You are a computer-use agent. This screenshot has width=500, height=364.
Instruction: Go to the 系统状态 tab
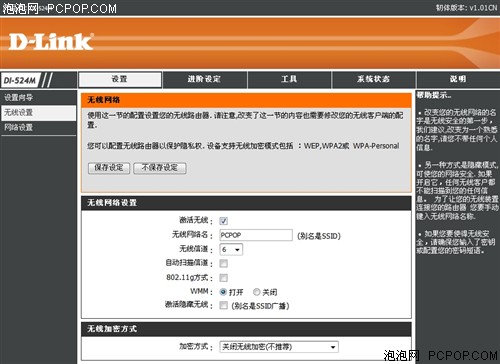point(373,79)
